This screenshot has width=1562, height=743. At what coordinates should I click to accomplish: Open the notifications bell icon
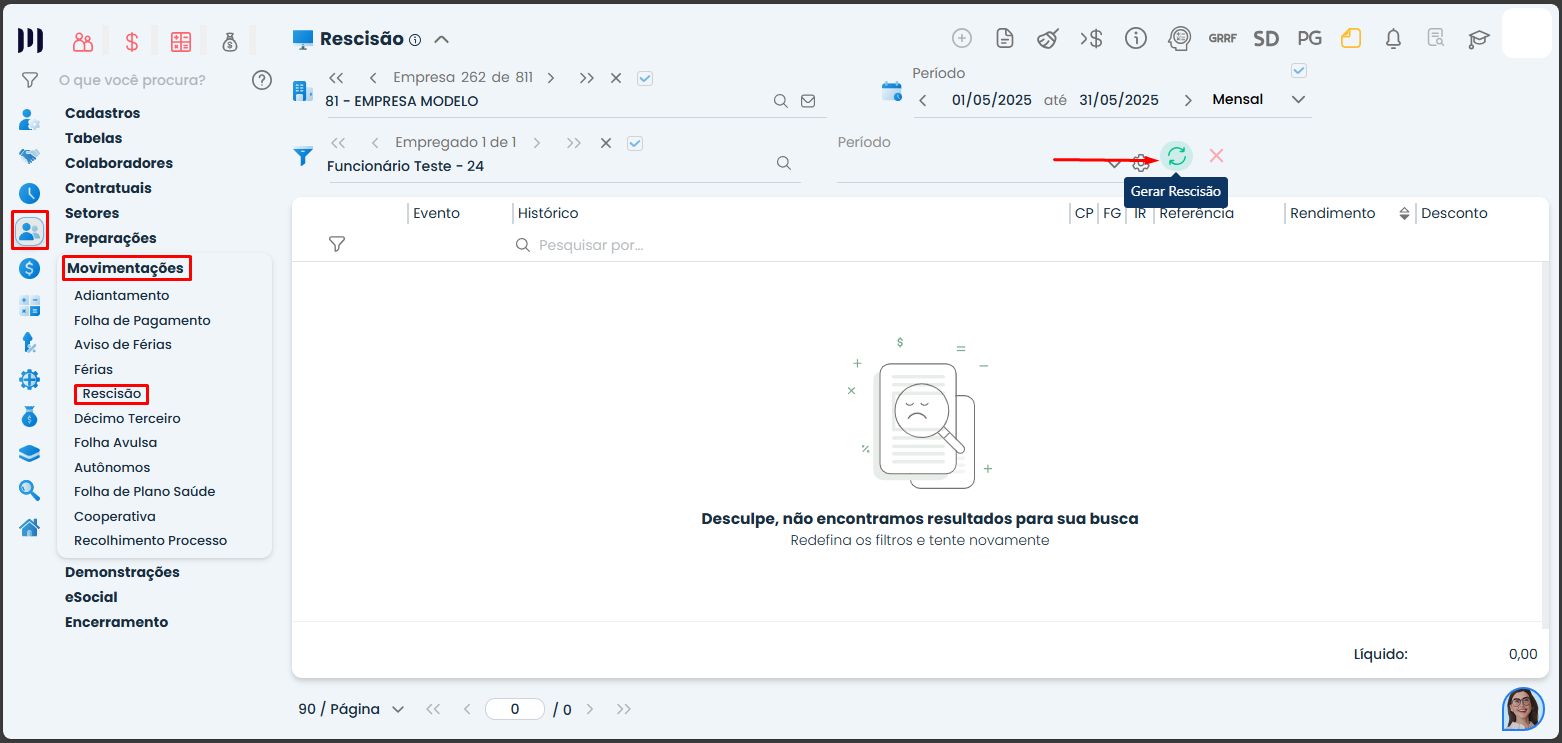(1393, 39)
